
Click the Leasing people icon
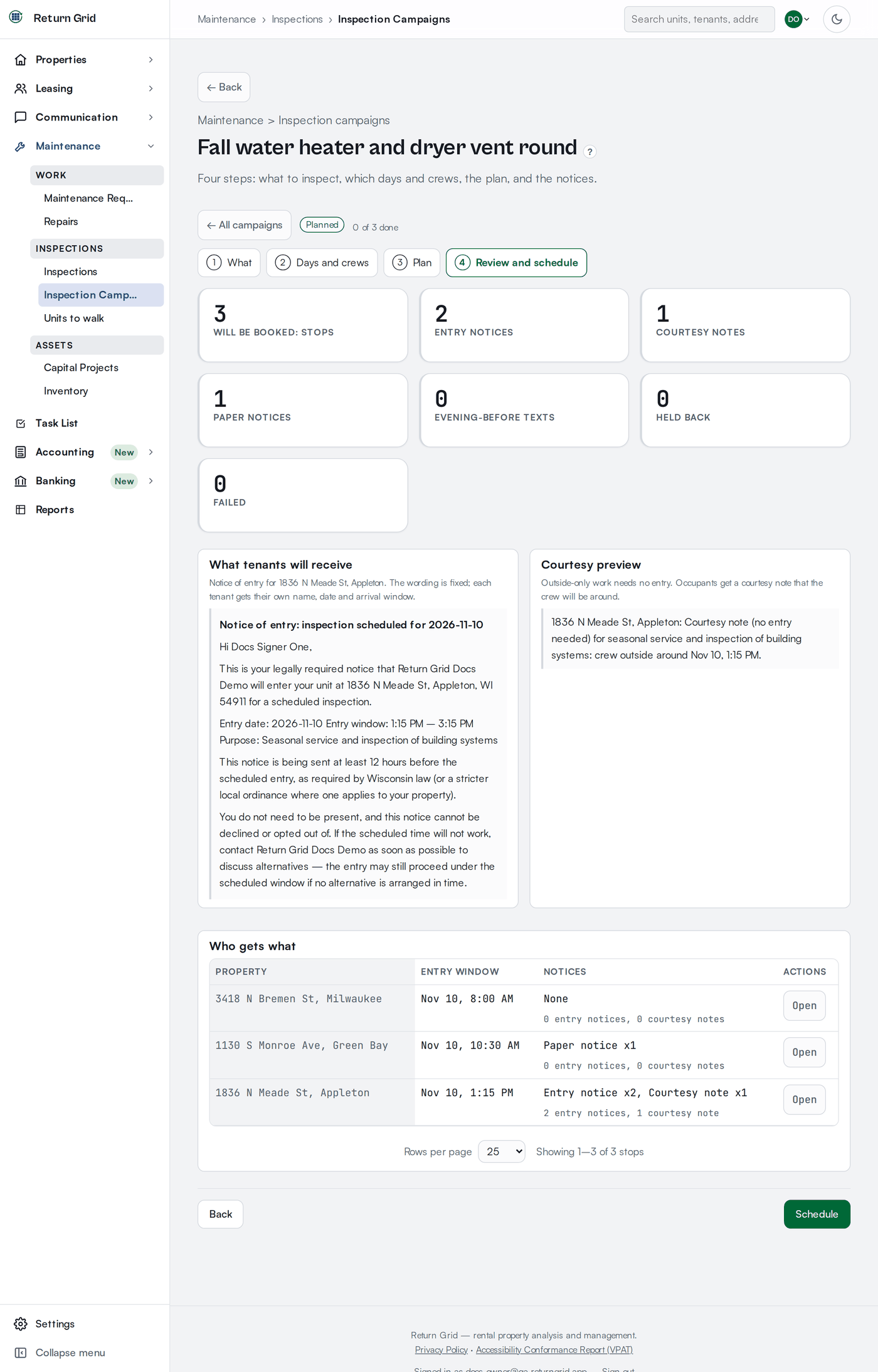(21, 88)
